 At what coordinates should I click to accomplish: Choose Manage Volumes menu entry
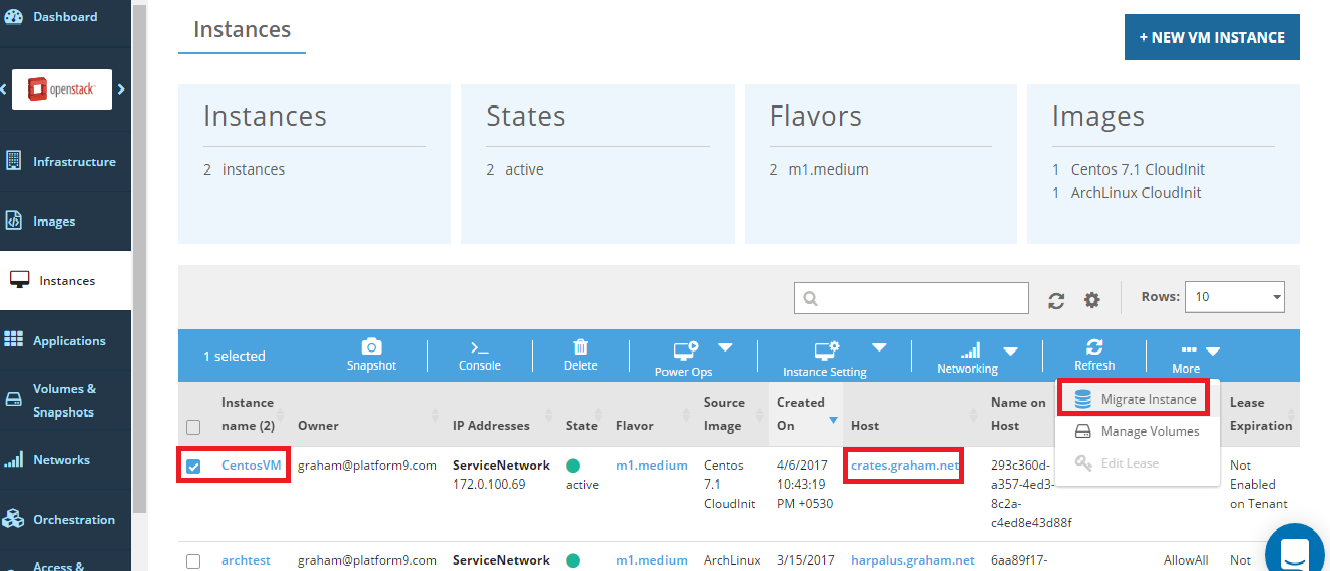1135,431
